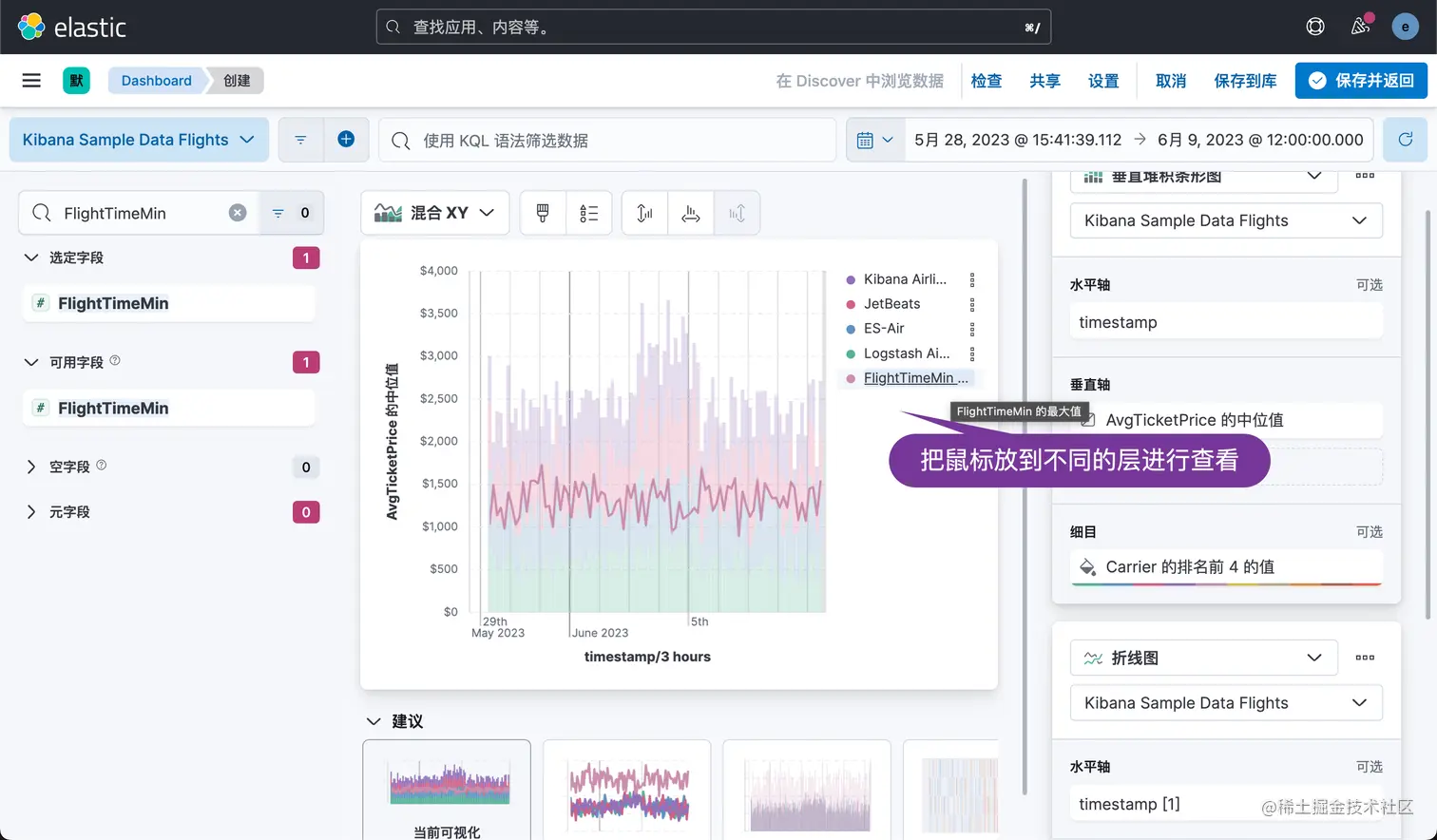Open the Kibana Sample Data Flights data view picker
Viewport: 1437px width, 840px height.
pos(139,140)
